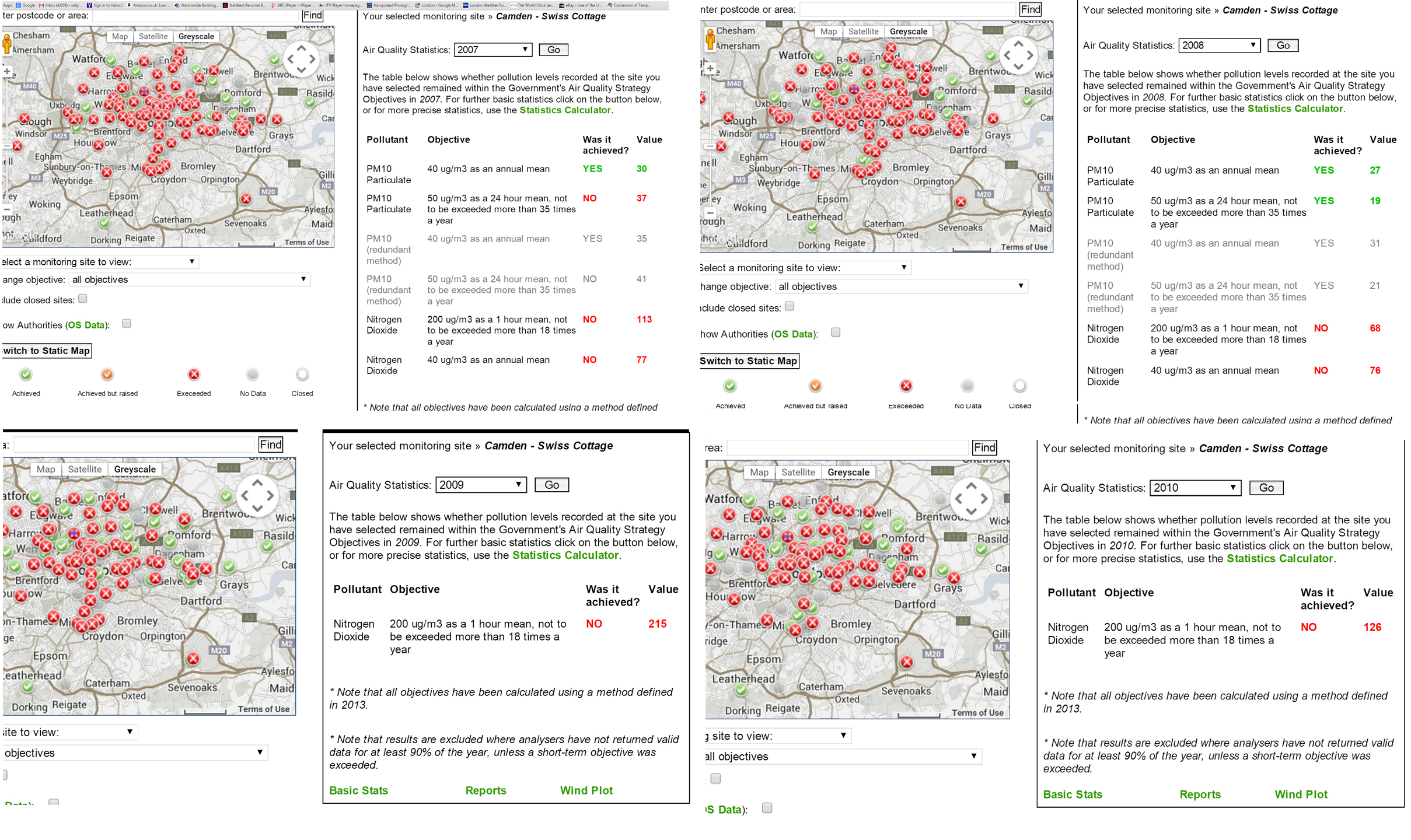Click the postcode input field above the 2008 map
The height and width of the screenshot is (840, 1411).
point(907,9)
